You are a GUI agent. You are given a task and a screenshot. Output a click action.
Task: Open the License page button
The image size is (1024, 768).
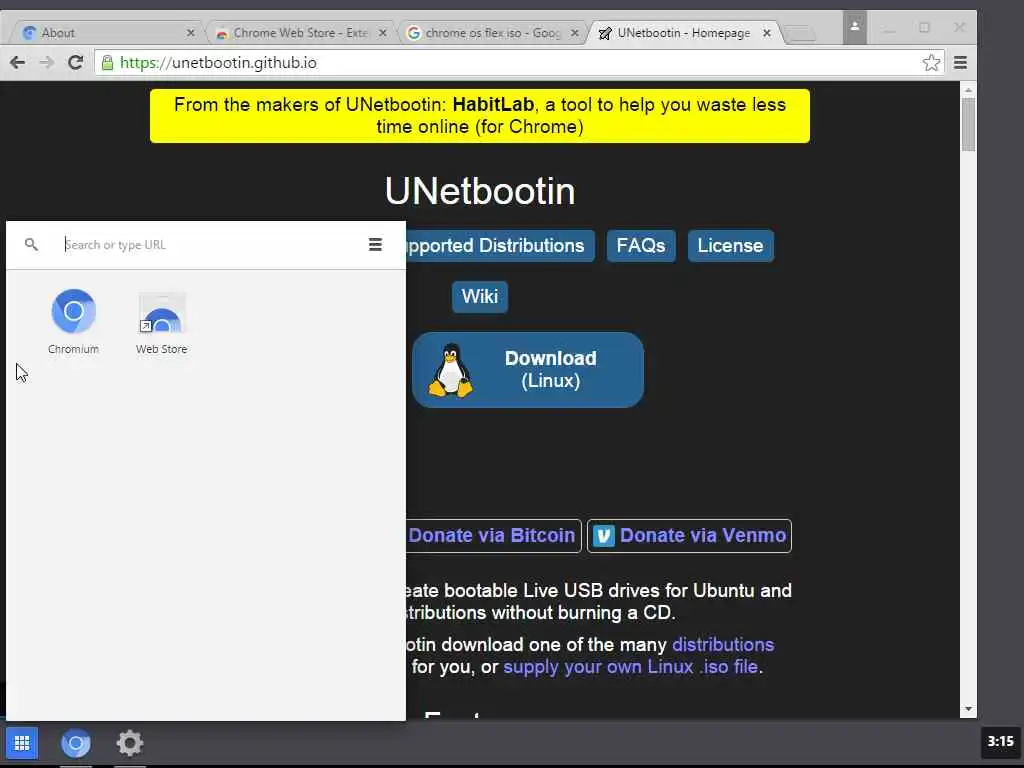coord(730,246)
